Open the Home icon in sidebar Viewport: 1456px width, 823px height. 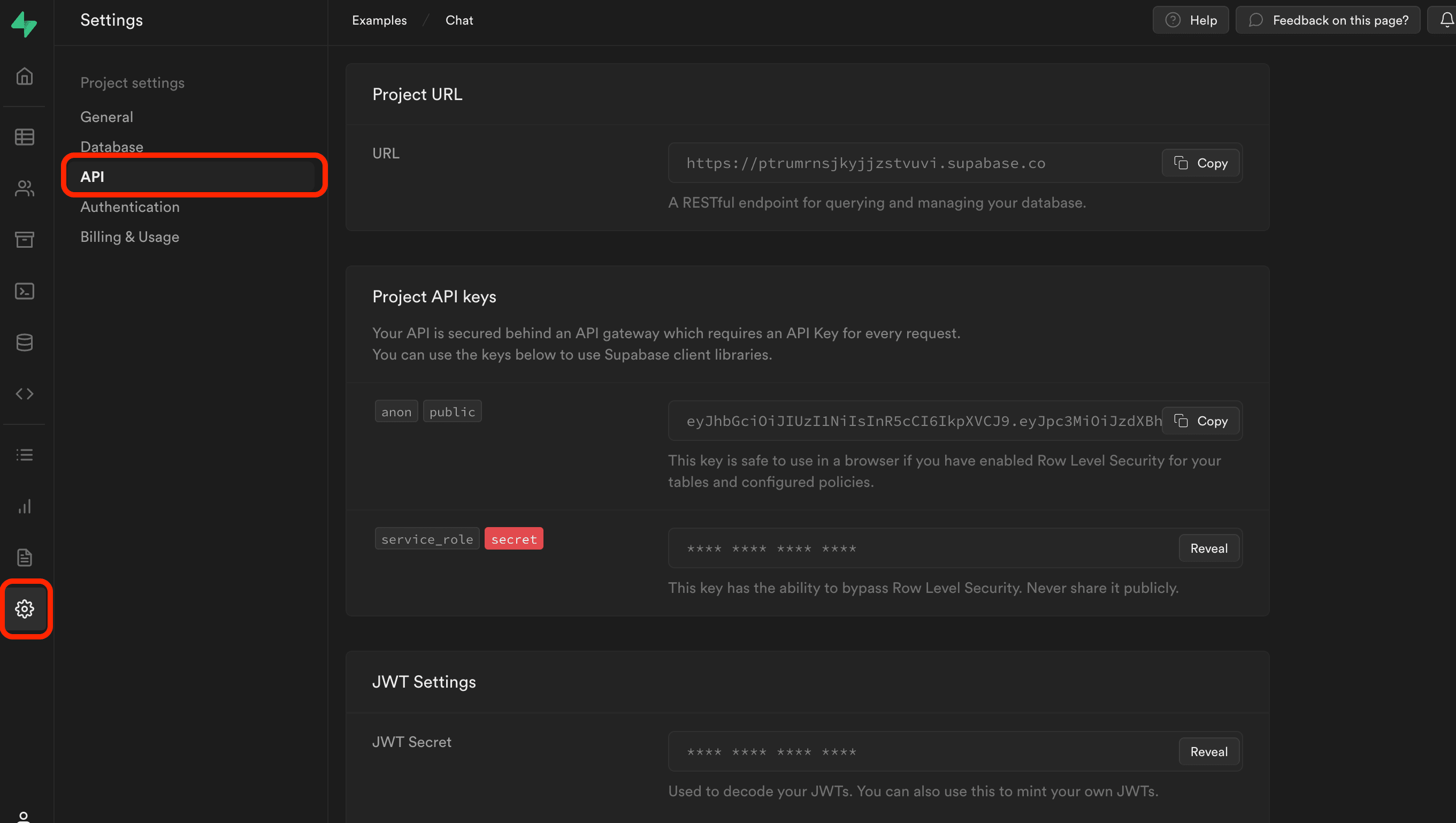[x=24, y=76]
